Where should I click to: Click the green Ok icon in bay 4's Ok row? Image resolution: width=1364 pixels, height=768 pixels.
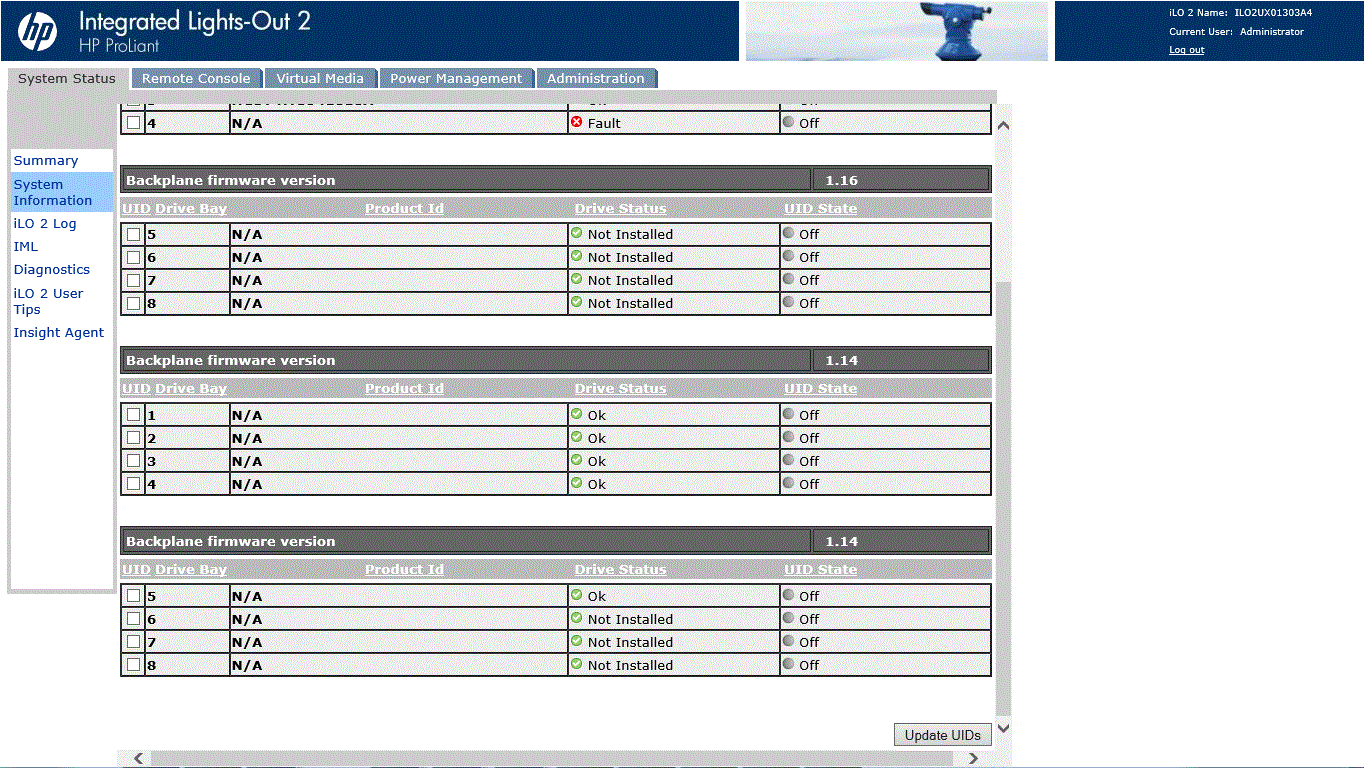(x=577, y=483)
